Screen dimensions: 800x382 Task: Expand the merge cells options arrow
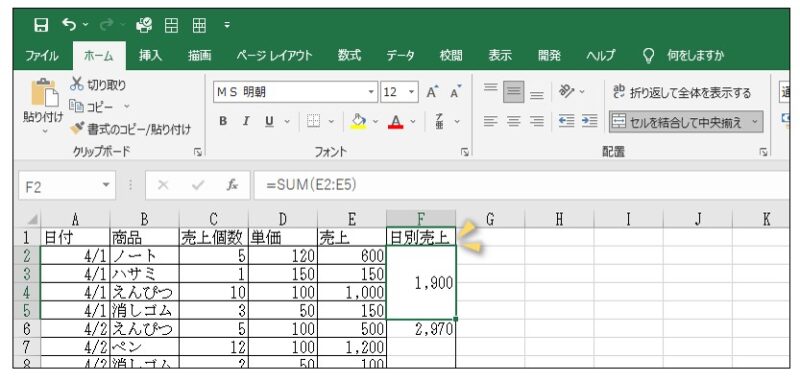pyautogui.click(x=755, y=122)
